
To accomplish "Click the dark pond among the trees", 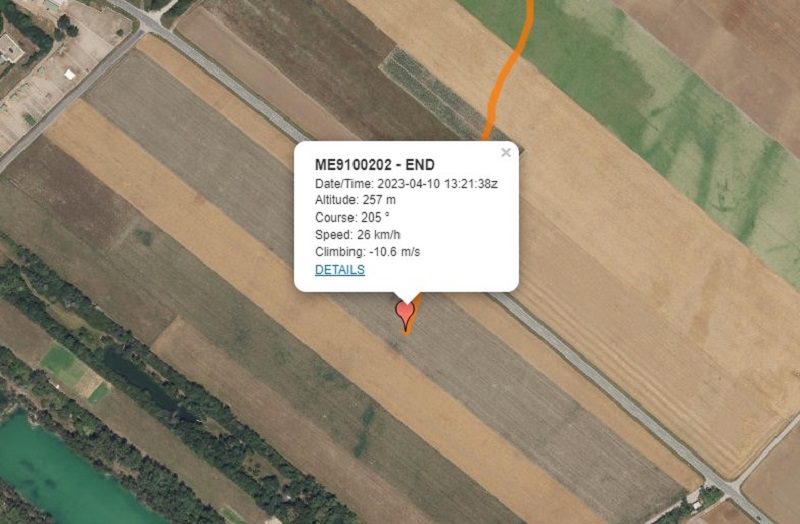I will [138, 378].
